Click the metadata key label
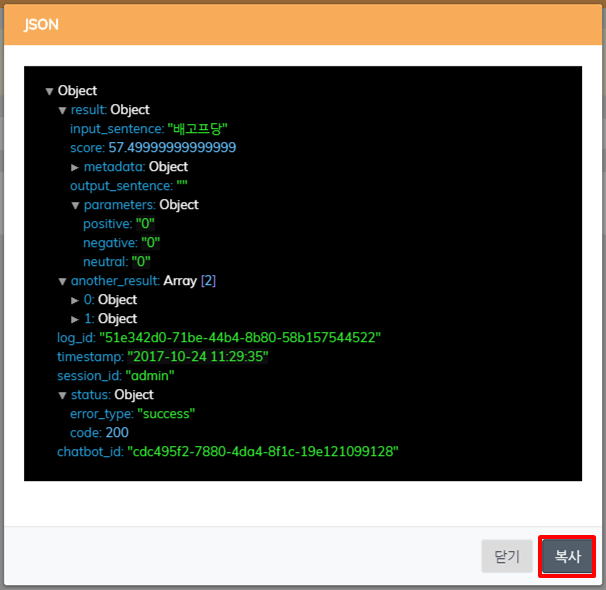Screen dimensions: 606x590 point(114,167)
